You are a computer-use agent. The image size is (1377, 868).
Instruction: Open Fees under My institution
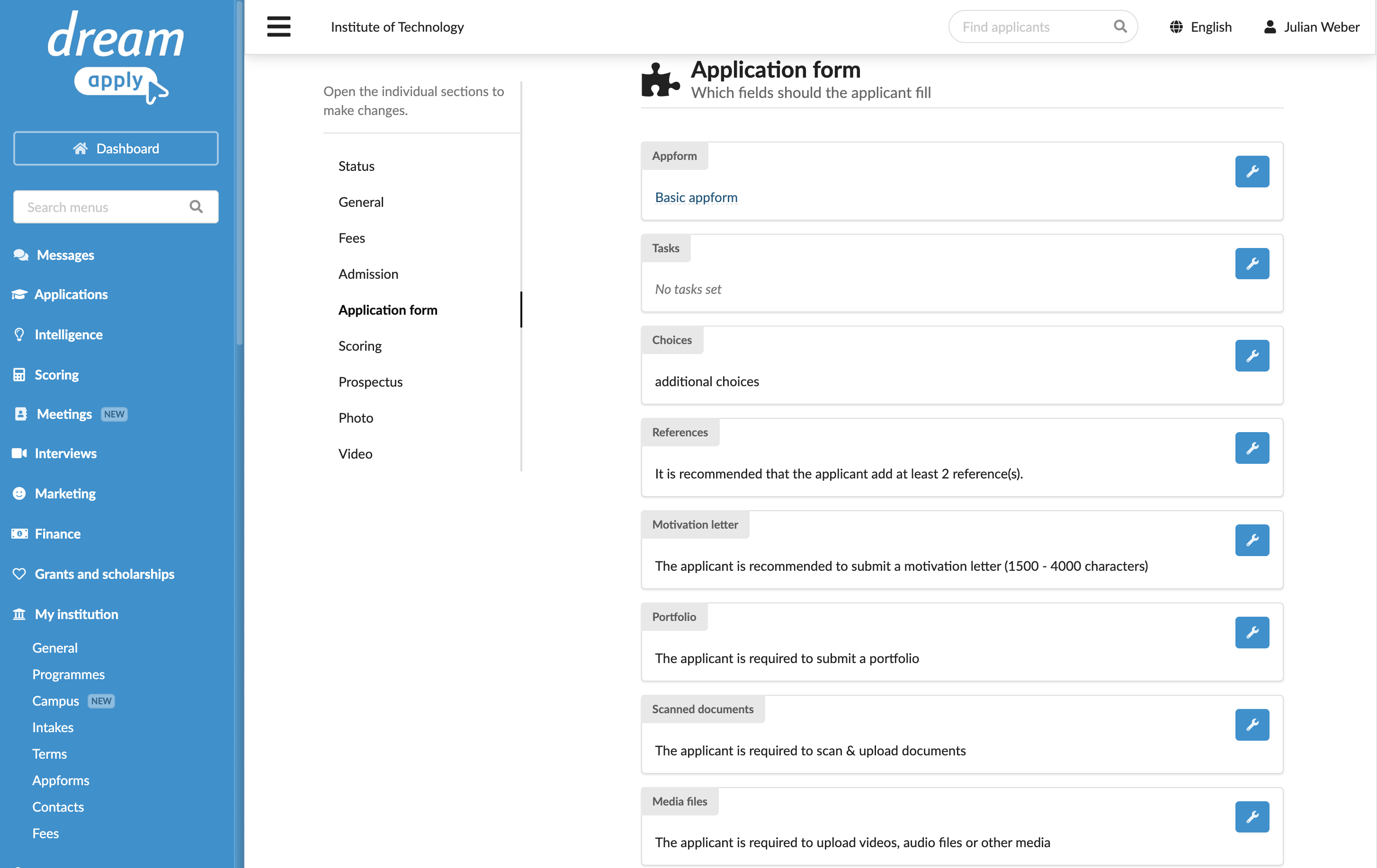[46, 833]
